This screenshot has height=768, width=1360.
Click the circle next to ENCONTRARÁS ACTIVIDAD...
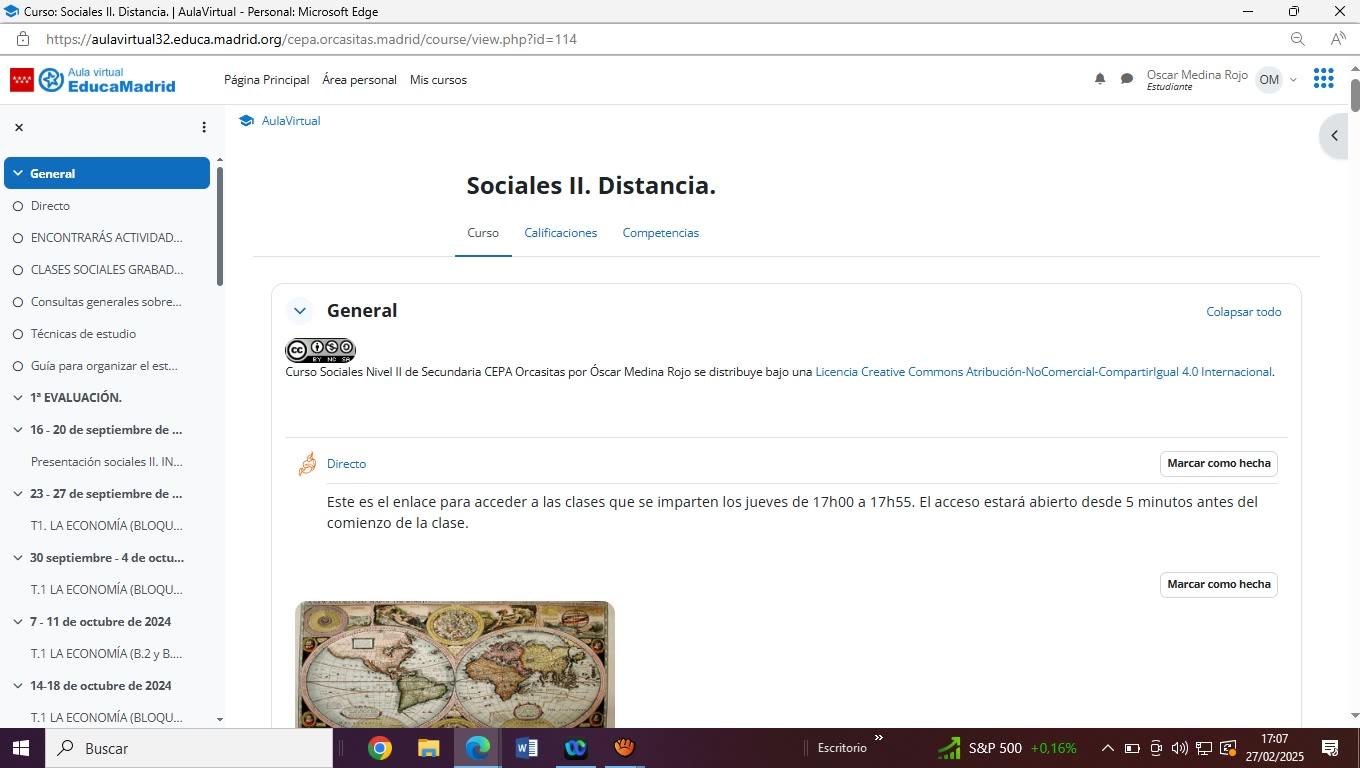[x=18, y=238]
